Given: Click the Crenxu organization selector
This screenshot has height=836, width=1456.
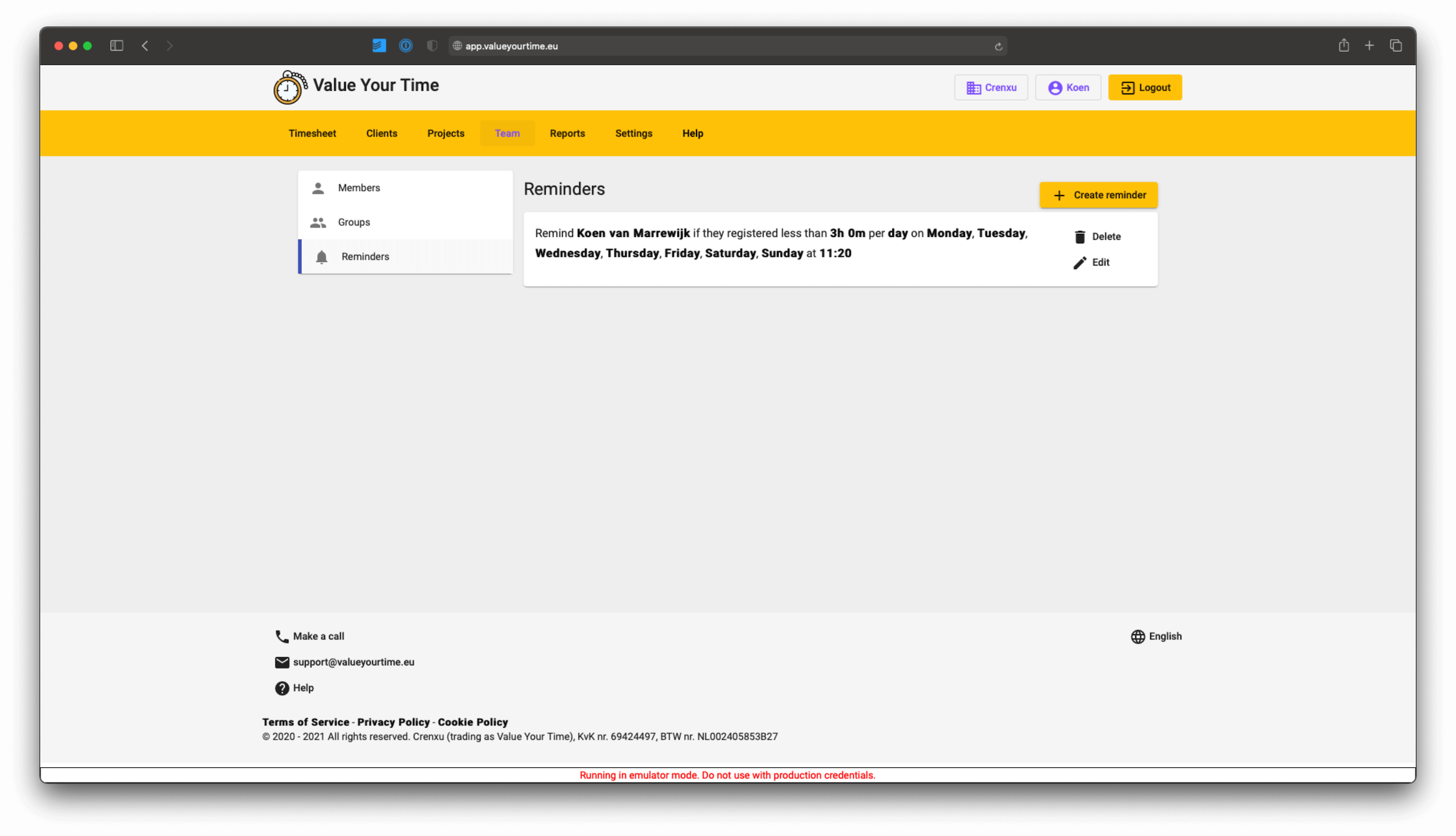Looking at the screenshot, I should [x=991, y=87].
